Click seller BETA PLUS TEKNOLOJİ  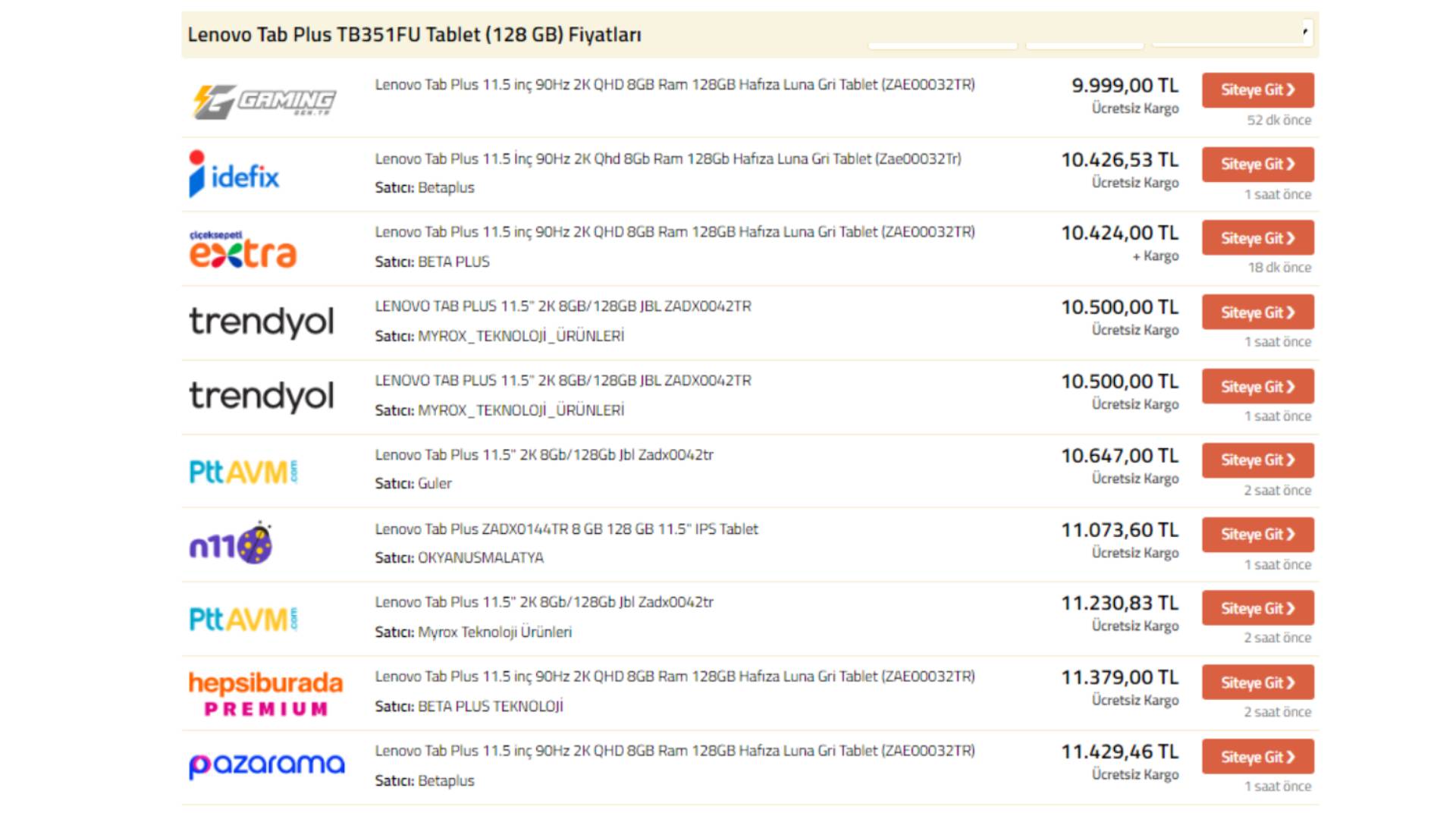click(x=491, y=706)
